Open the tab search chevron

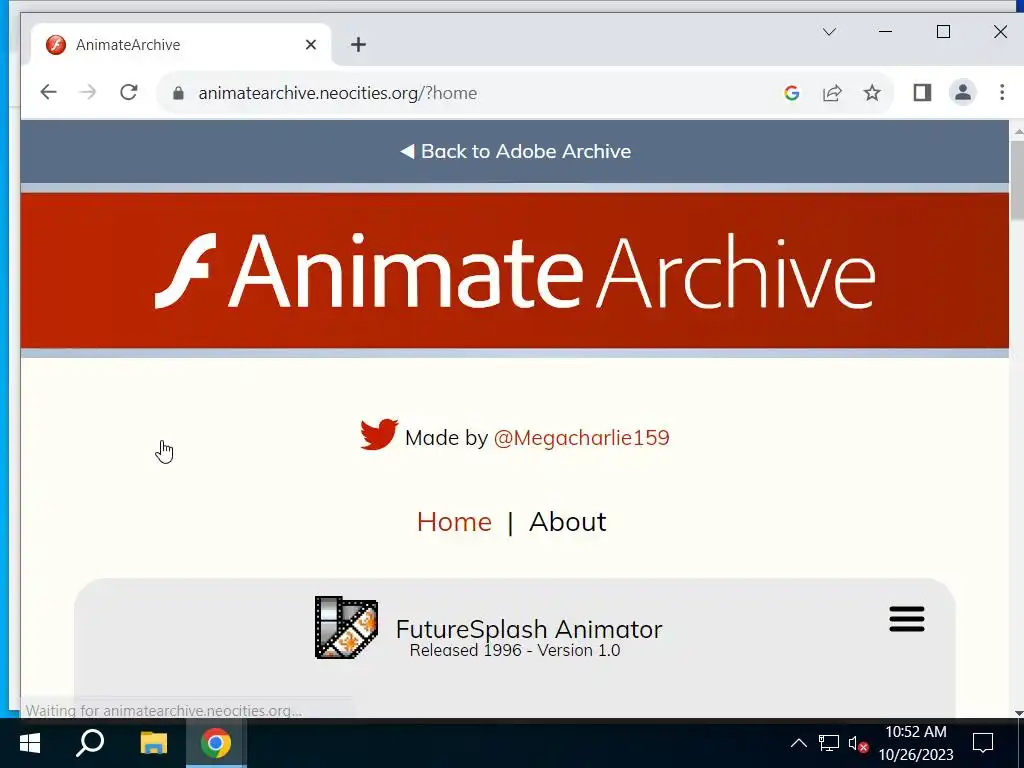coord(829,31)
